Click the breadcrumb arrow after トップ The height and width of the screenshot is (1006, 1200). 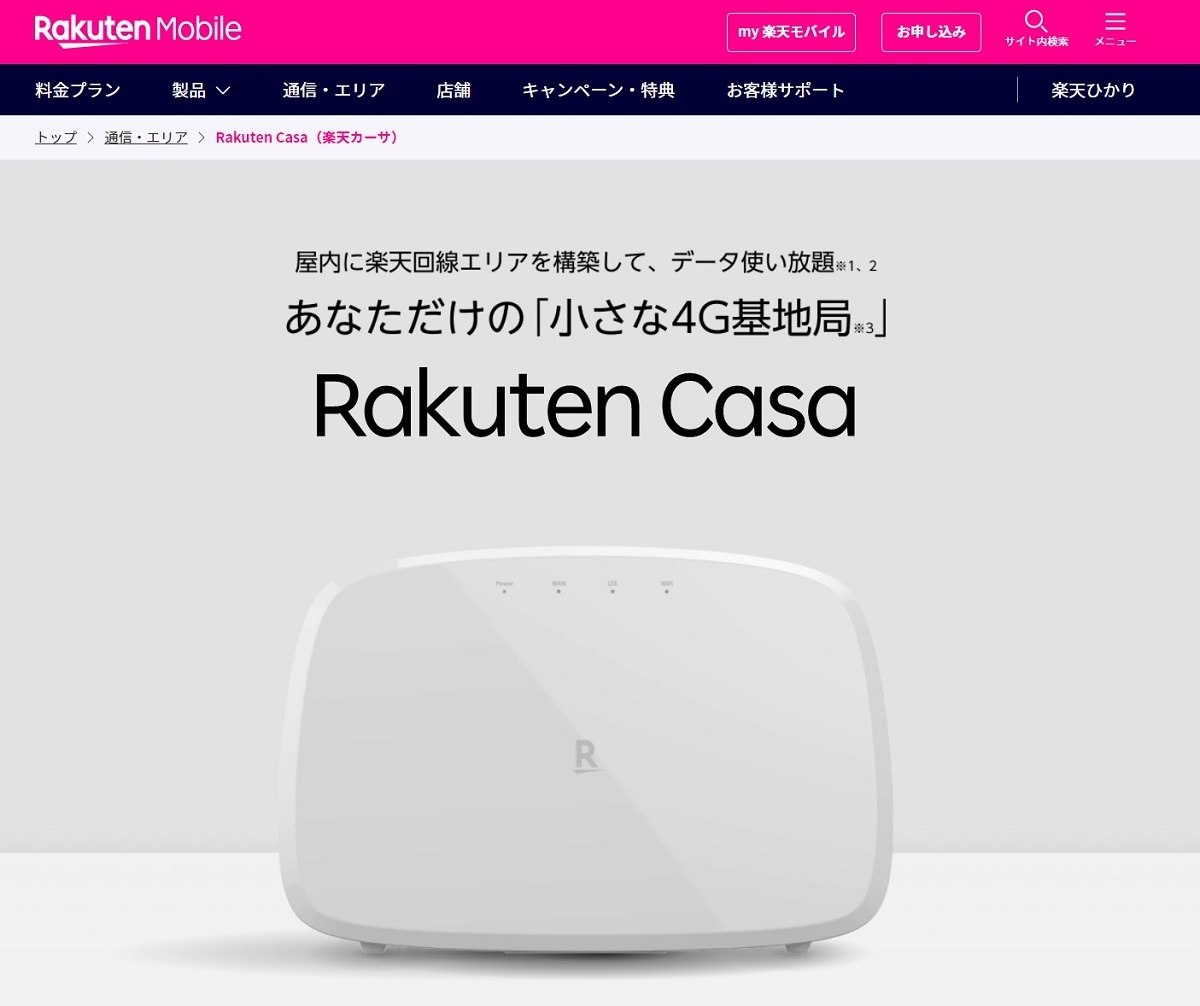click(91, 138)
